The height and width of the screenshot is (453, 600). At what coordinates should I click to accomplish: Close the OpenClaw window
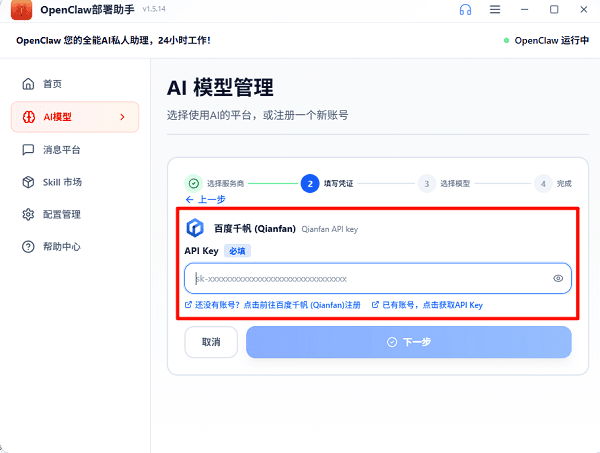584,10
